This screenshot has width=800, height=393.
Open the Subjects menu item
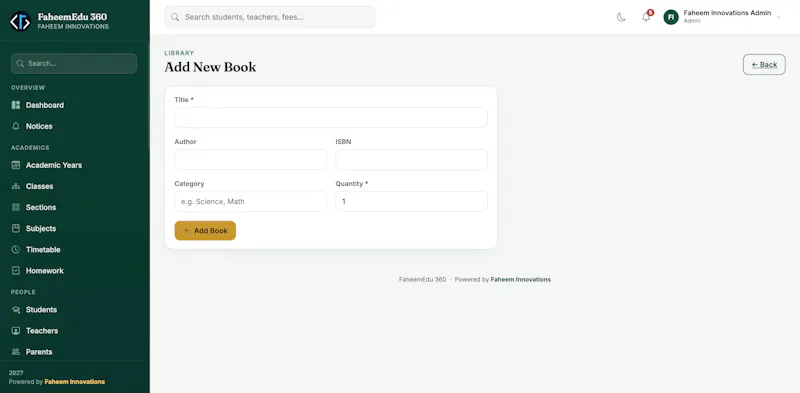click(x=73, y=229)
